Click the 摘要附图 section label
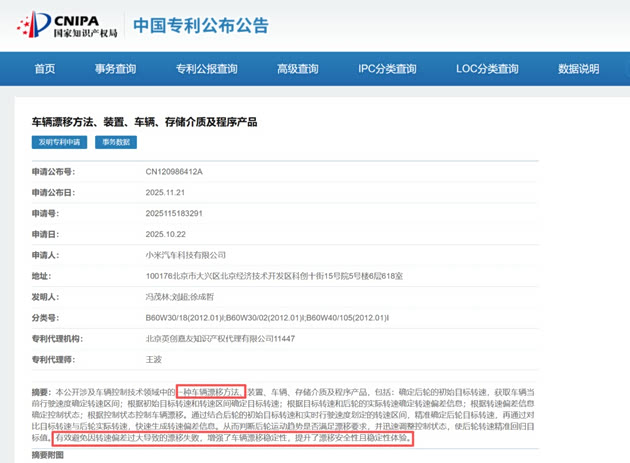 coord(47,455)
